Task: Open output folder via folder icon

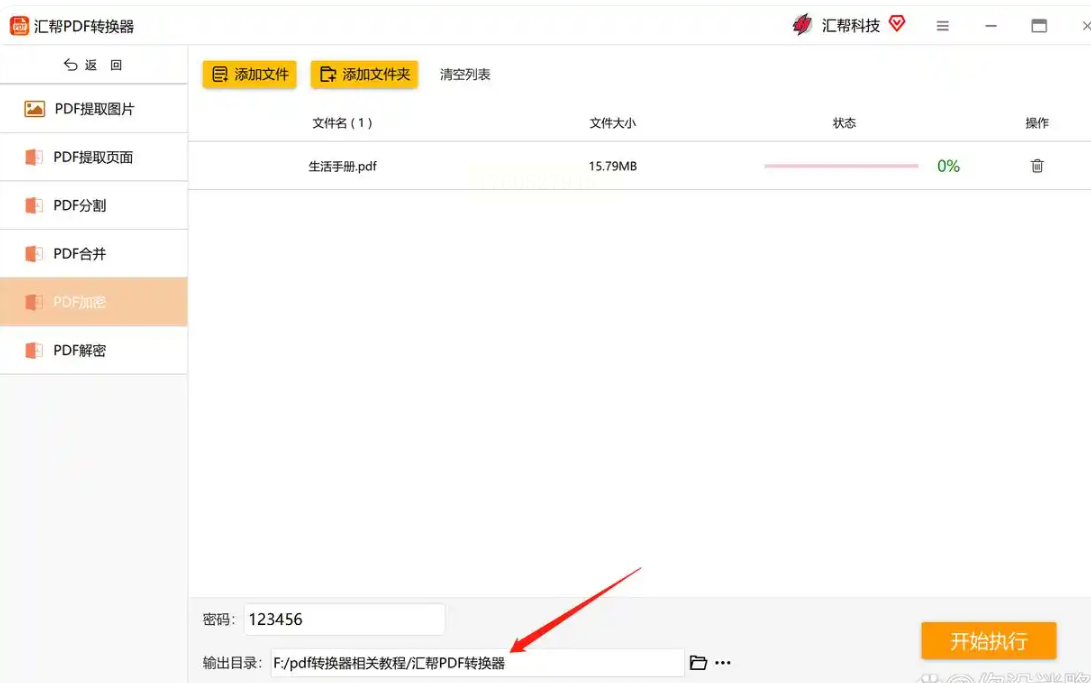Action: [698, 663]
